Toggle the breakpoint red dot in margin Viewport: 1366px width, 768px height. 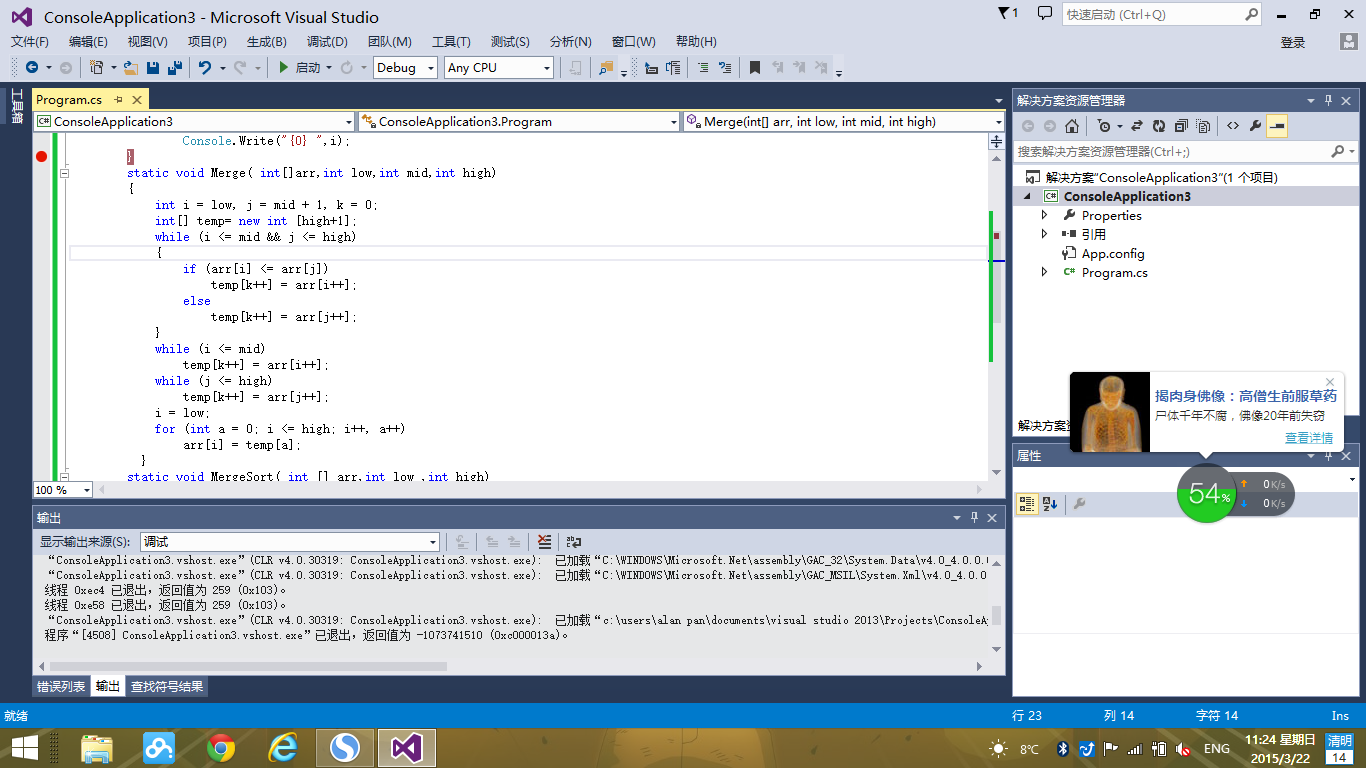[x=41, y=156]
